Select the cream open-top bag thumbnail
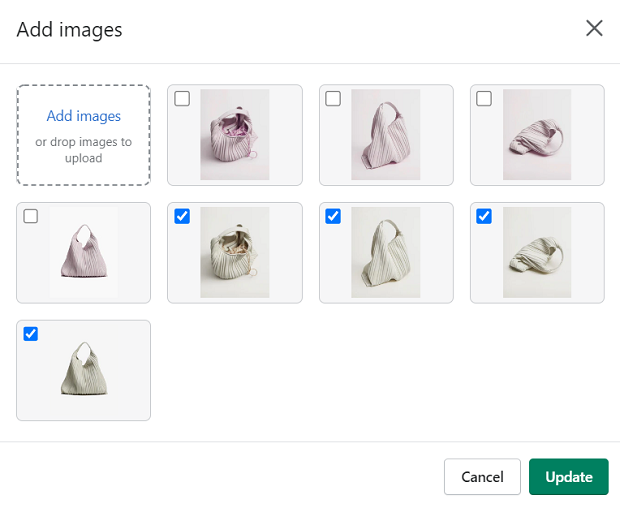620x508 pixels. (x=235, y=252)
